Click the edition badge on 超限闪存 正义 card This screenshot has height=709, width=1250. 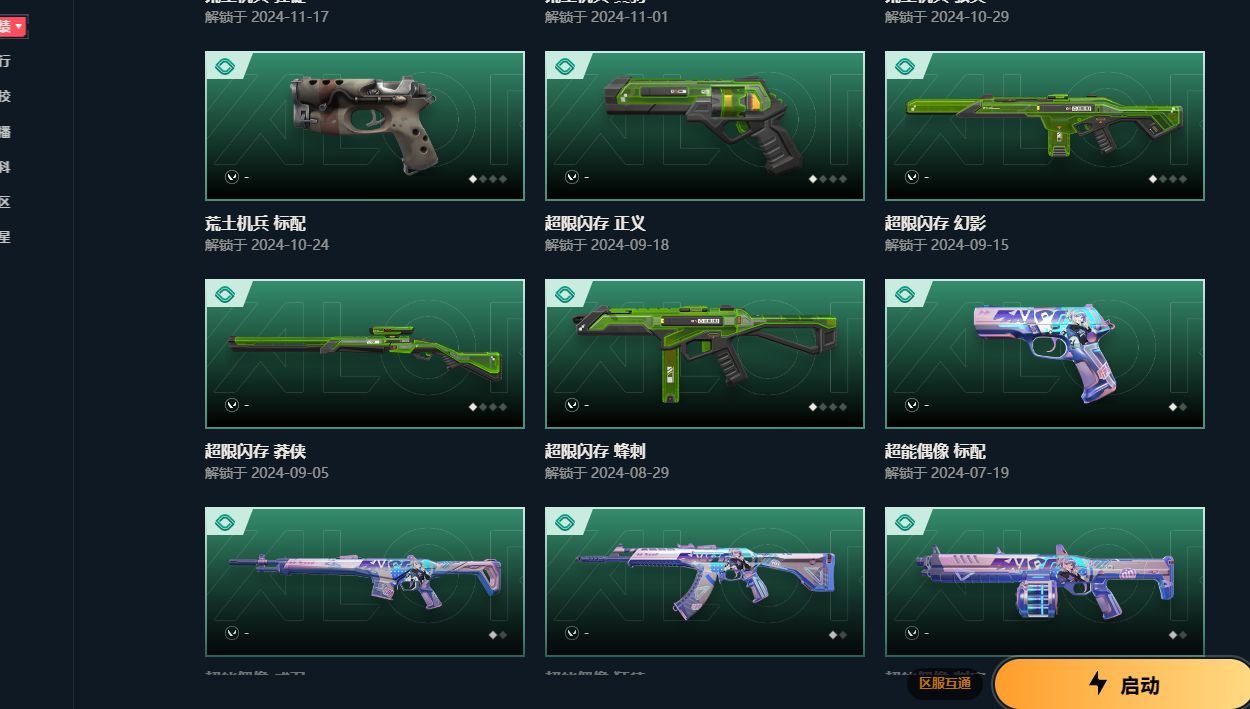[x=565, y=66]
